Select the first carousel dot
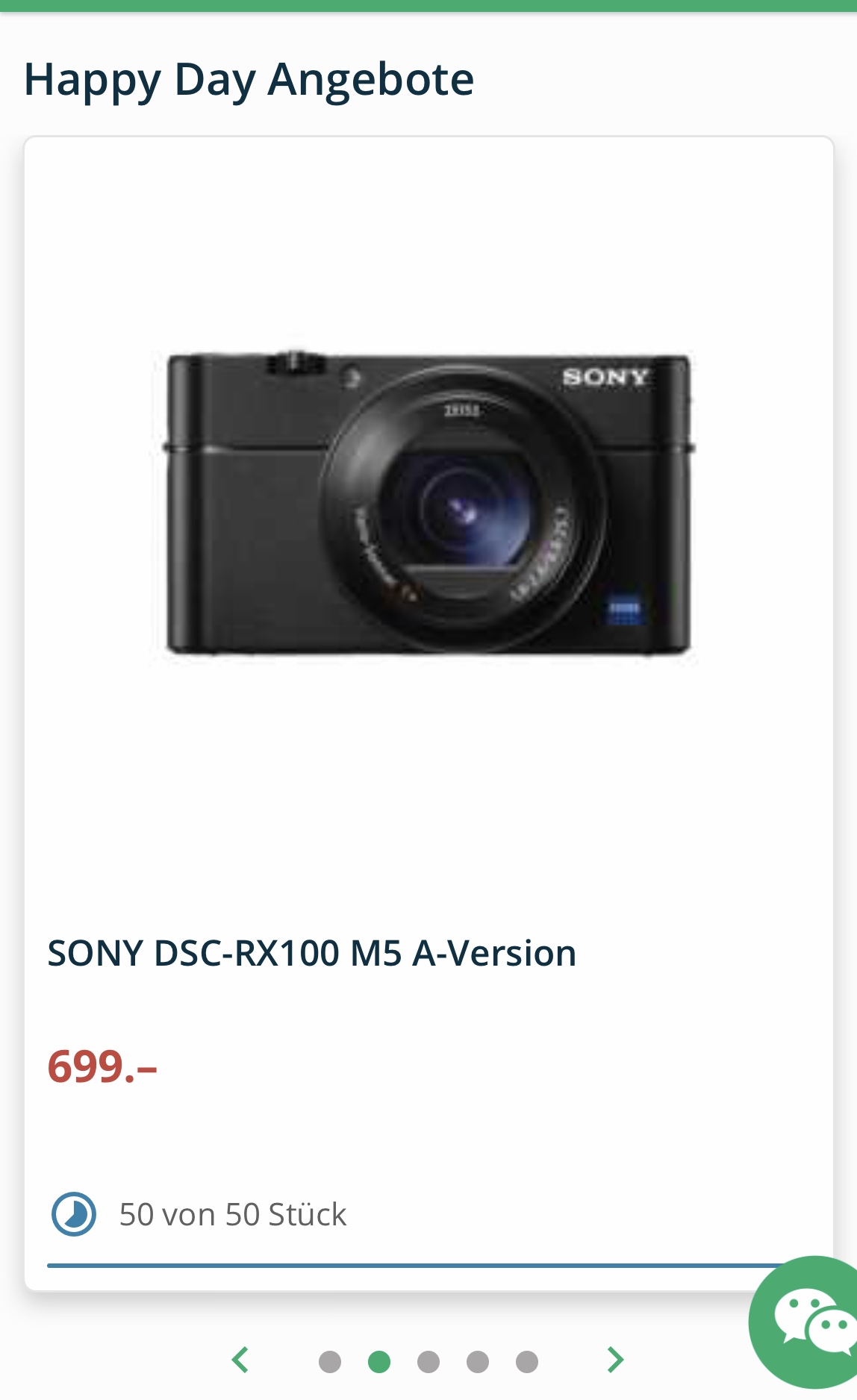Viewport: 857px width, 1400px height. [x=330, y=1361]
